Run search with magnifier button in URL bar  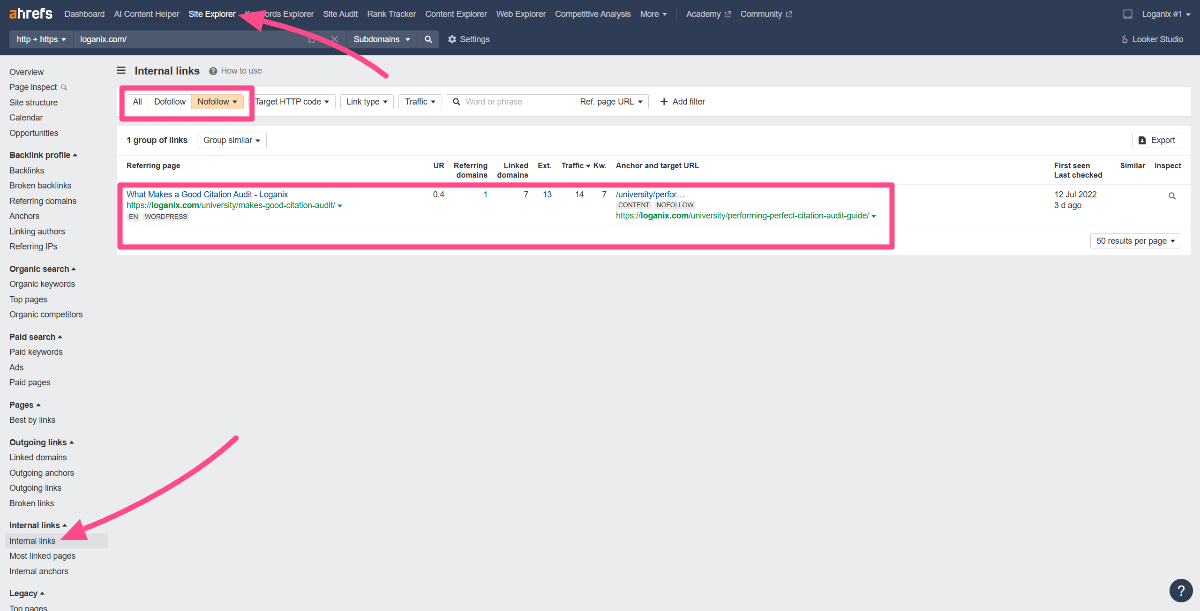(428, 39)
